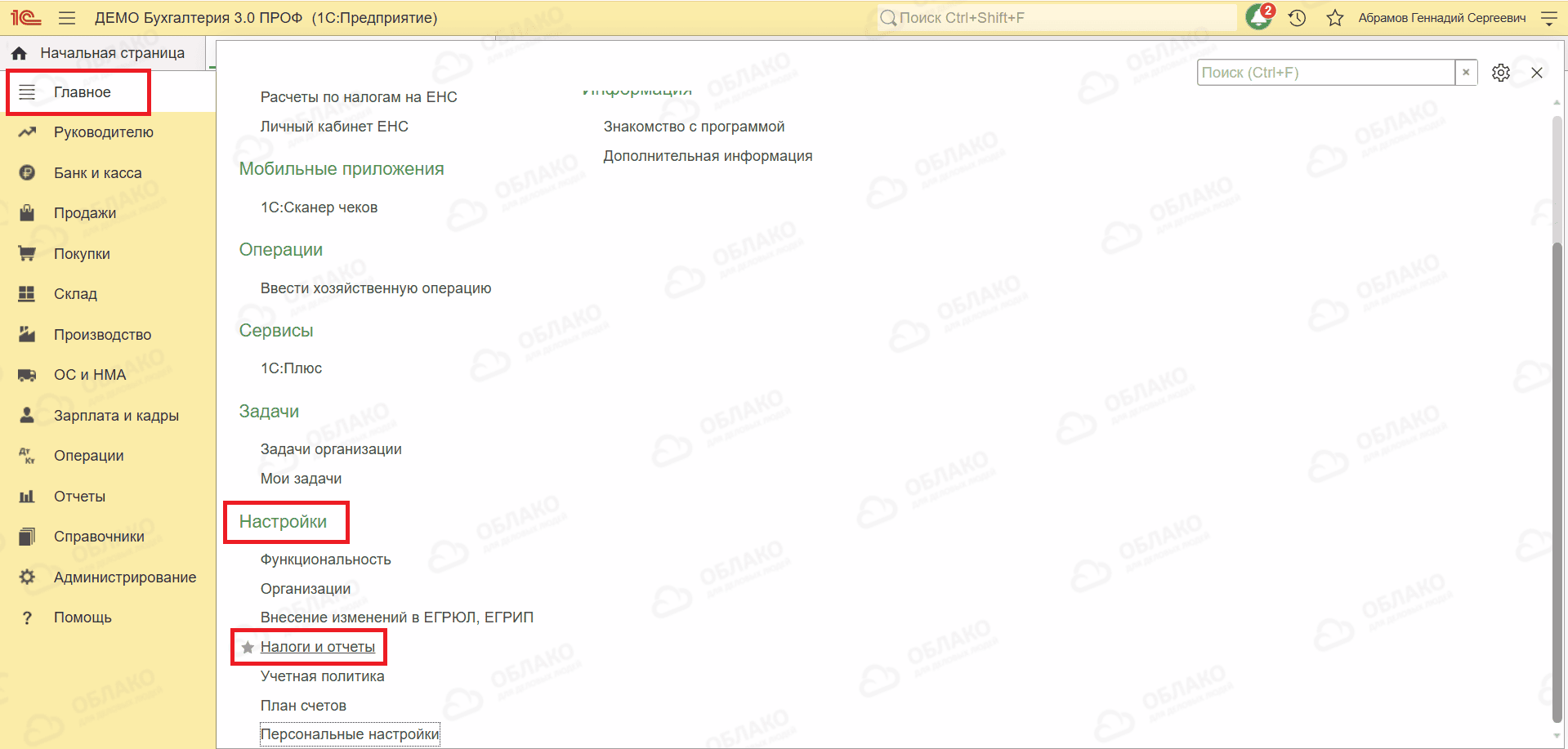
Task: Open Личный кабинет ЕНС
Action: pyautogui.click(x=334, y=127)
